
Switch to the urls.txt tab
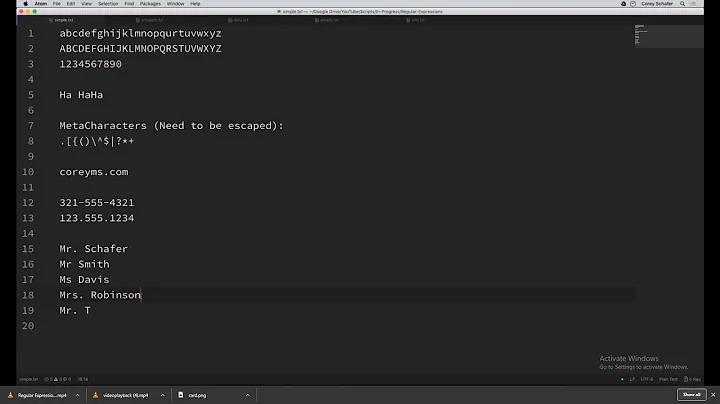(416, 20)
